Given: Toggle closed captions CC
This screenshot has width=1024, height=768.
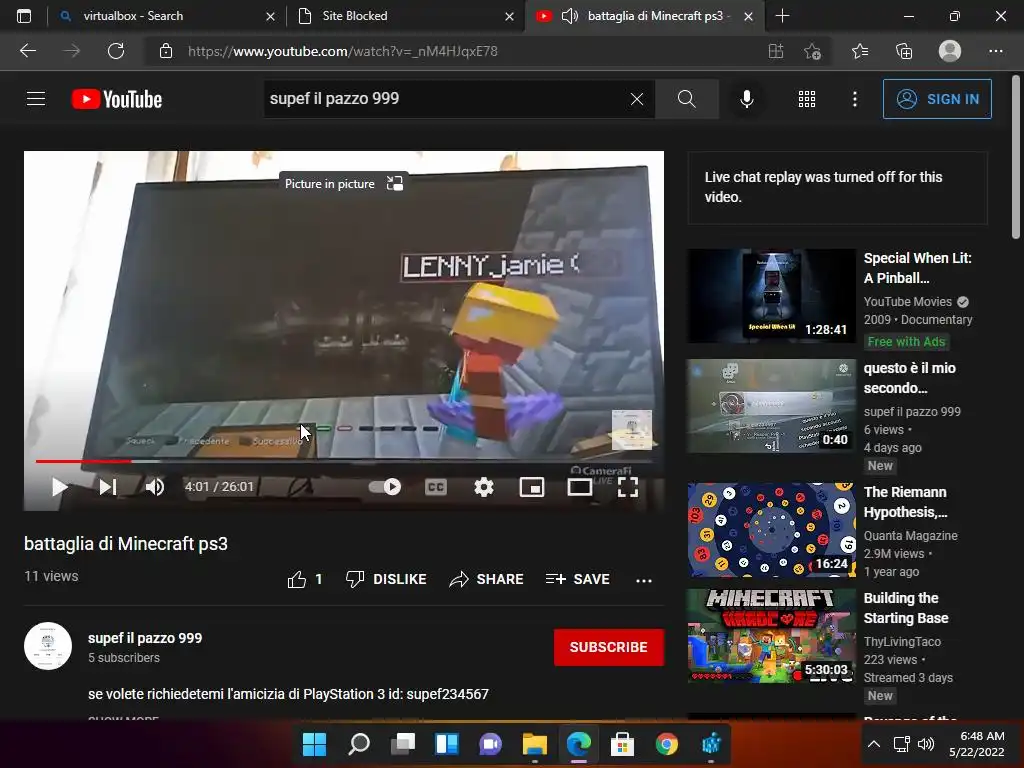Looking at the screenshot, I should 436,487.
